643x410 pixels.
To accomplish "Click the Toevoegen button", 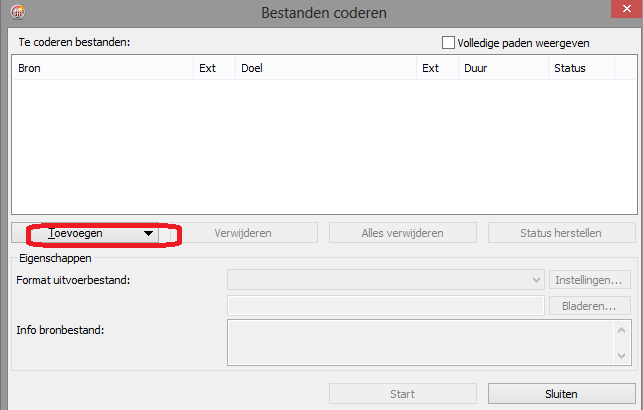I will tap(85, 233).
